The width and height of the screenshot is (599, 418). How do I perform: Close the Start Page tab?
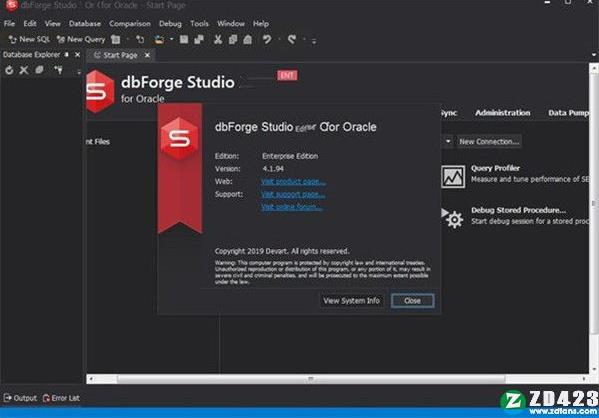click(147, 55)
